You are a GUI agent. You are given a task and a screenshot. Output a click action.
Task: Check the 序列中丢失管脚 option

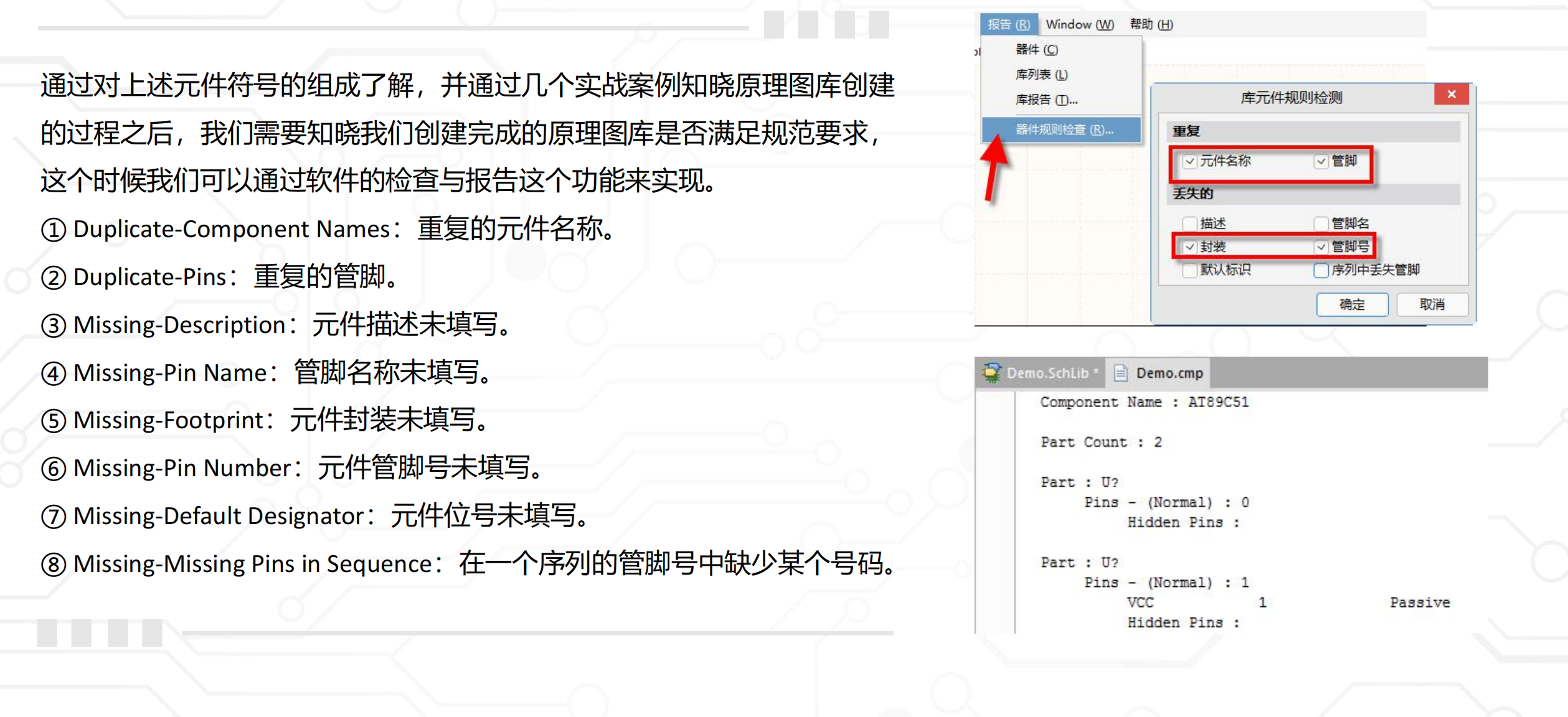[1321, 270]
